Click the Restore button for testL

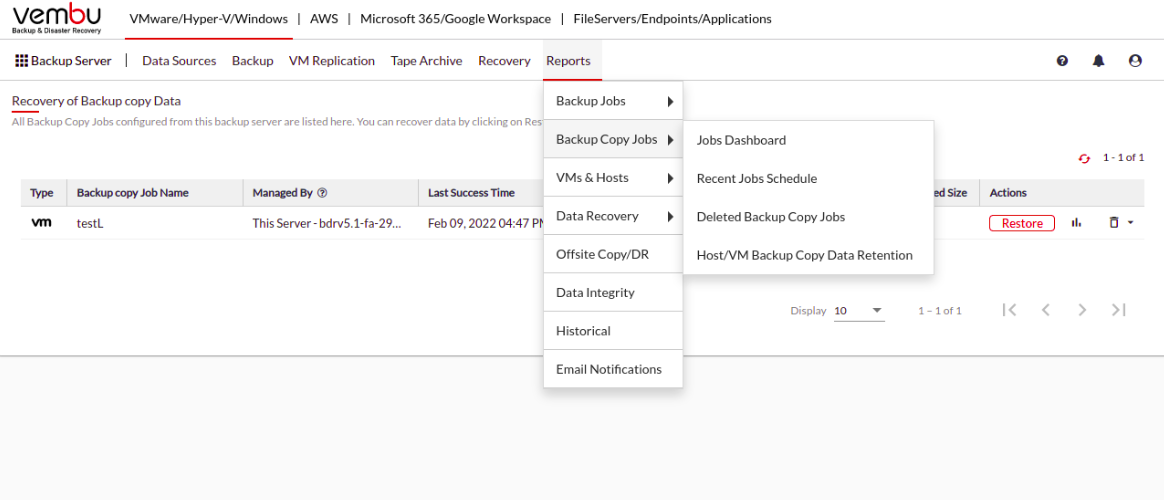(1021, 223)
